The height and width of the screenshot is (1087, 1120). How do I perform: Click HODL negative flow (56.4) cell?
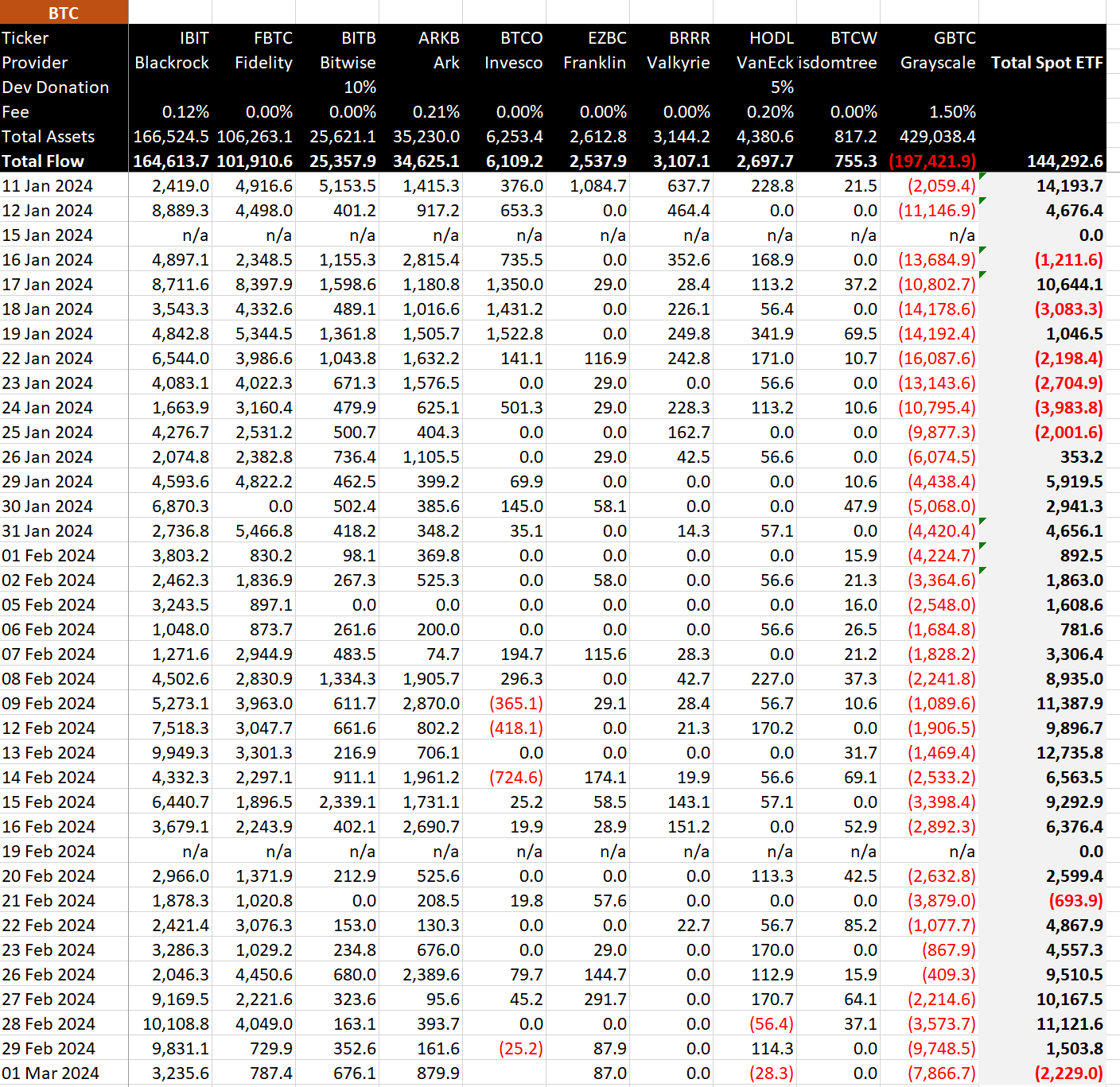[x=771, y=1024]
